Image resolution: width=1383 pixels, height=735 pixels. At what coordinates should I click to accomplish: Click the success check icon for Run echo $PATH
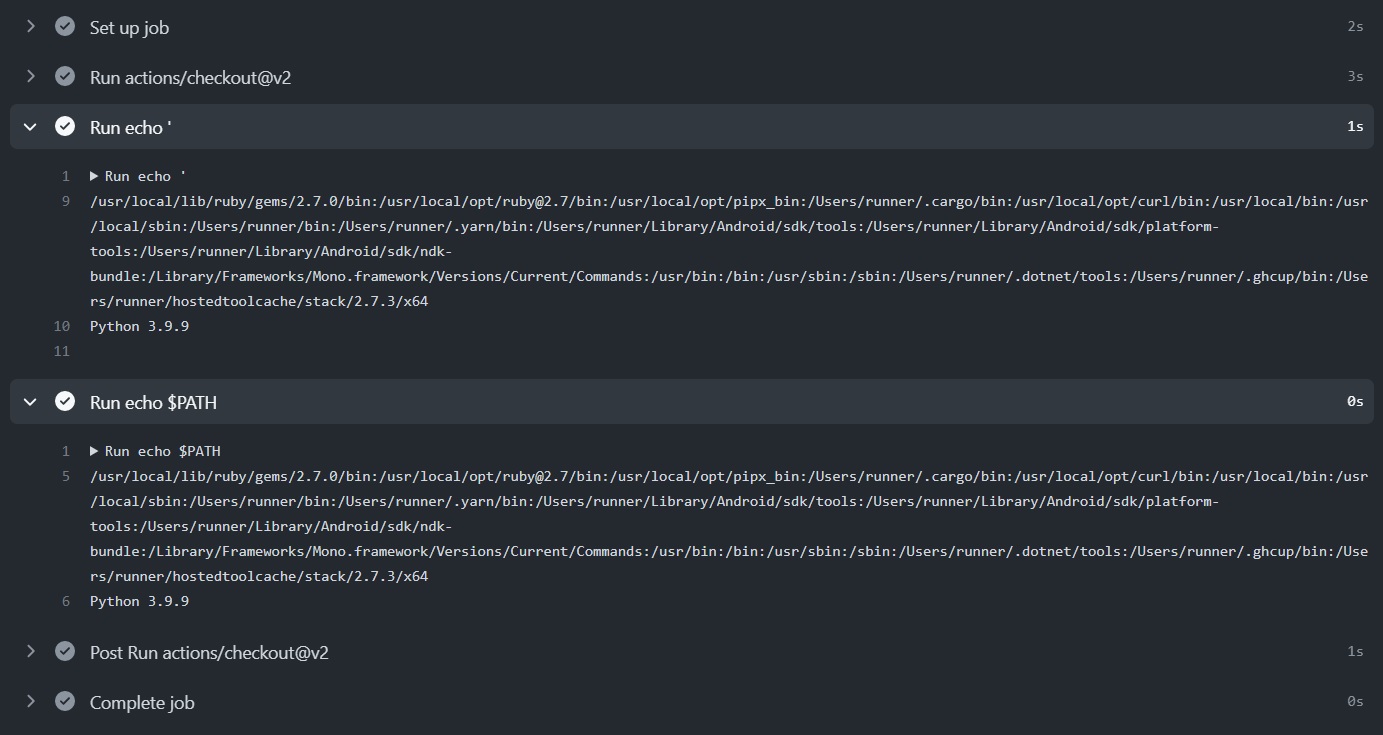point(65,402)
